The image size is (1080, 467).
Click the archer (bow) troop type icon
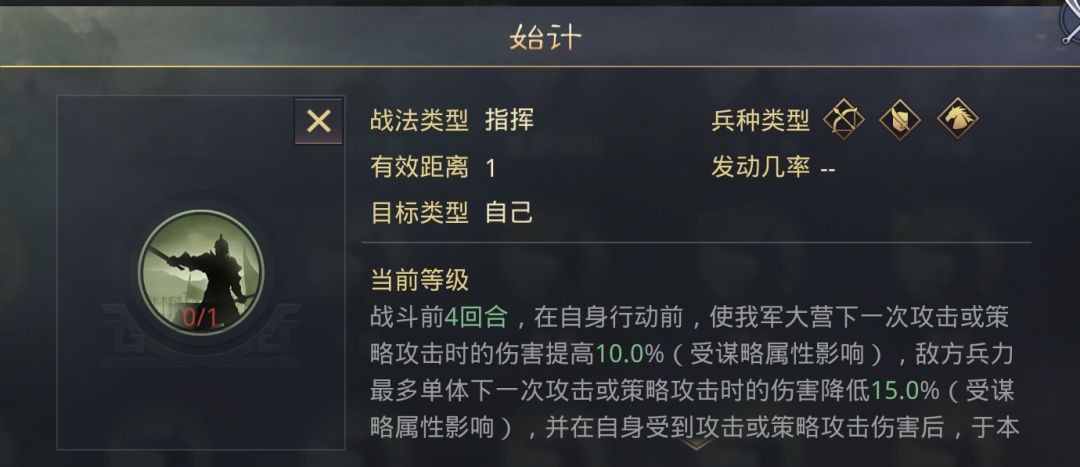tap(843, 121)
